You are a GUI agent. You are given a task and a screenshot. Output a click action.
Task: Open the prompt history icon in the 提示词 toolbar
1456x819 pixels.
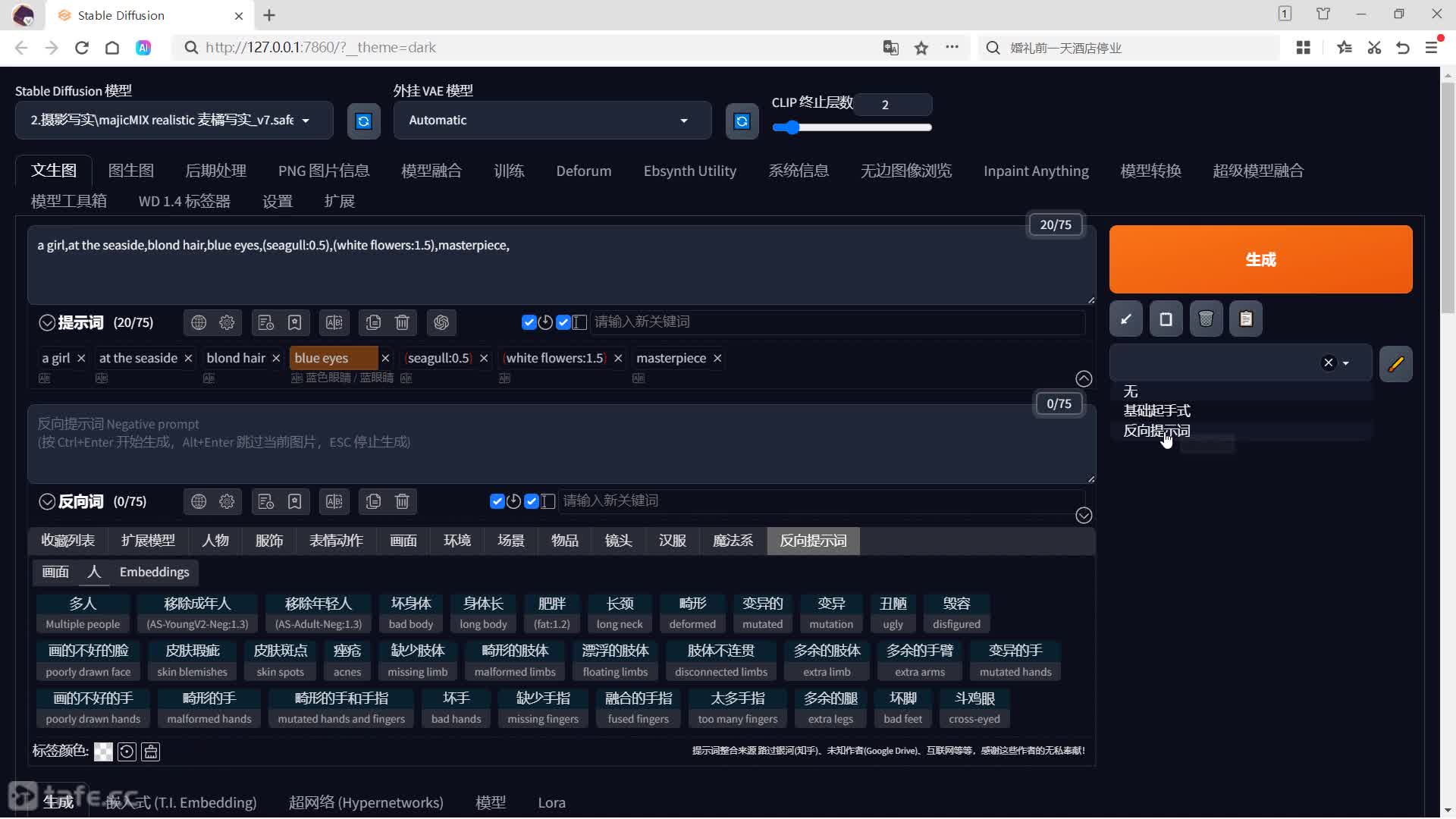tap(266, 322)
